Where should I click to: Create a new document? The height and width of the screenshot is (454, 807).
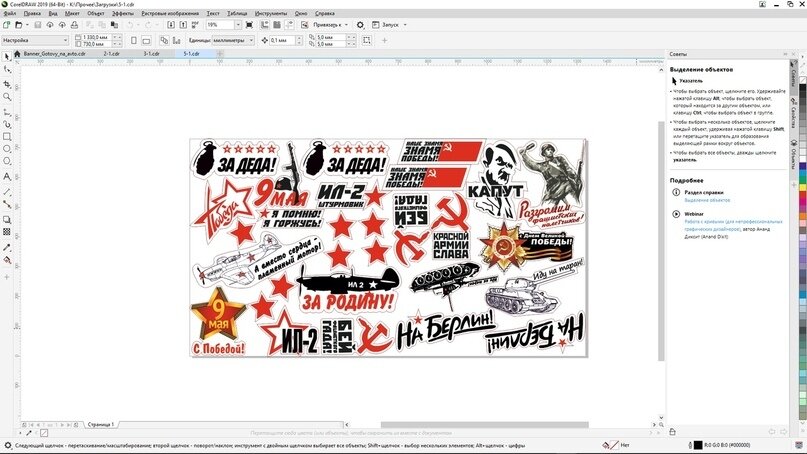(6, 25)
